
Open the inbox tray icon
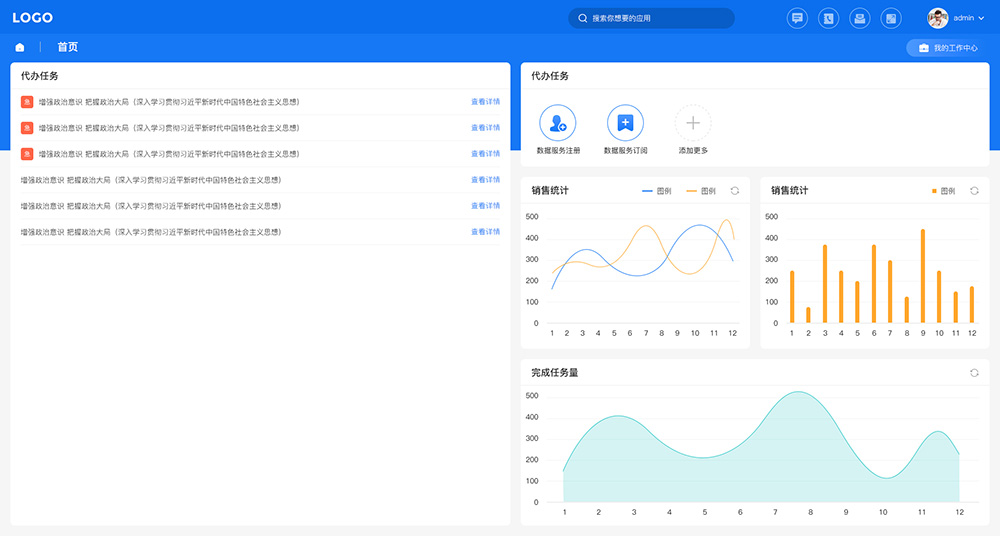[860, 18]
